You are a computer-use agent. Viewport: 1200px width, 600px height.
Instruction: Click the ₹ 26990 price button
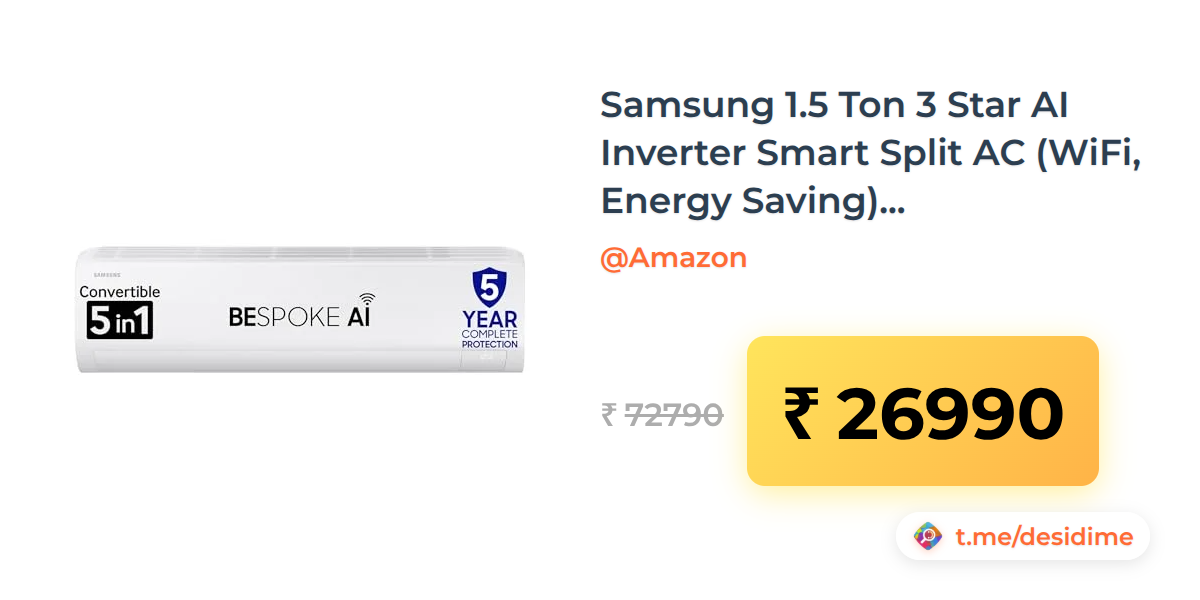coord(922,411)
